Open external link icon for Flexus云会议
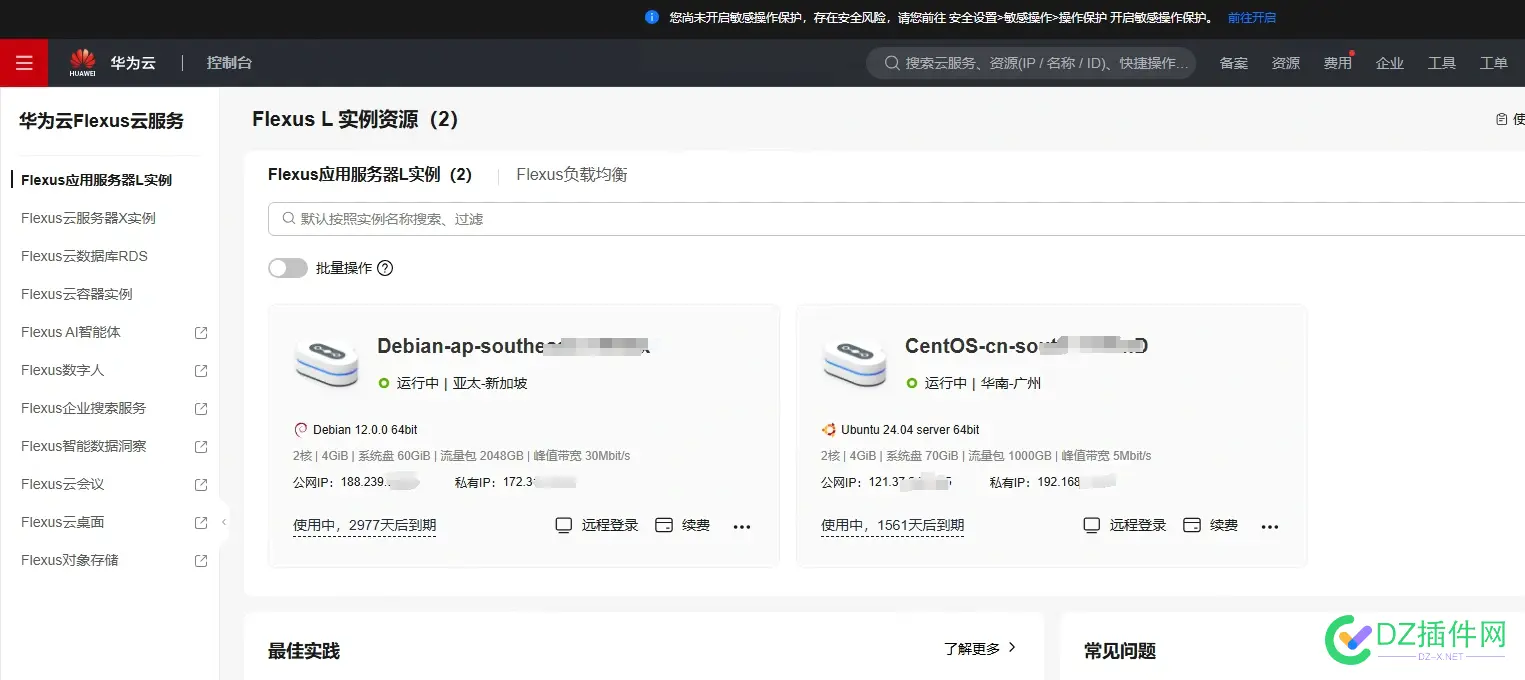This screenshot has height=680, width=1525. pos(201,484)
